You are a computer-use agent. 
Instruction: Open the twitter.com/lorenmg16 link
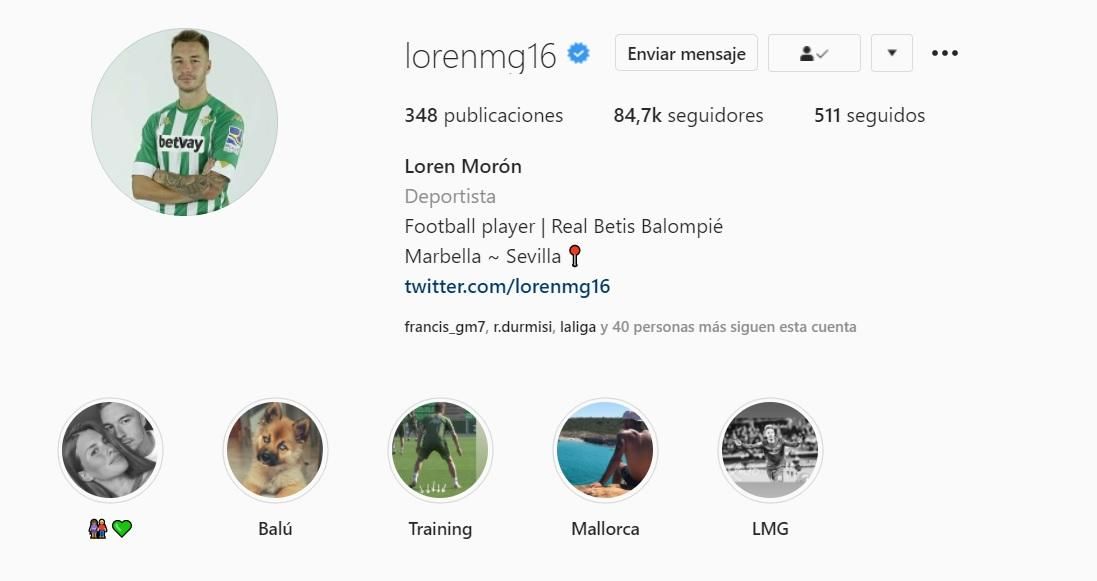[x=507, y=286]
